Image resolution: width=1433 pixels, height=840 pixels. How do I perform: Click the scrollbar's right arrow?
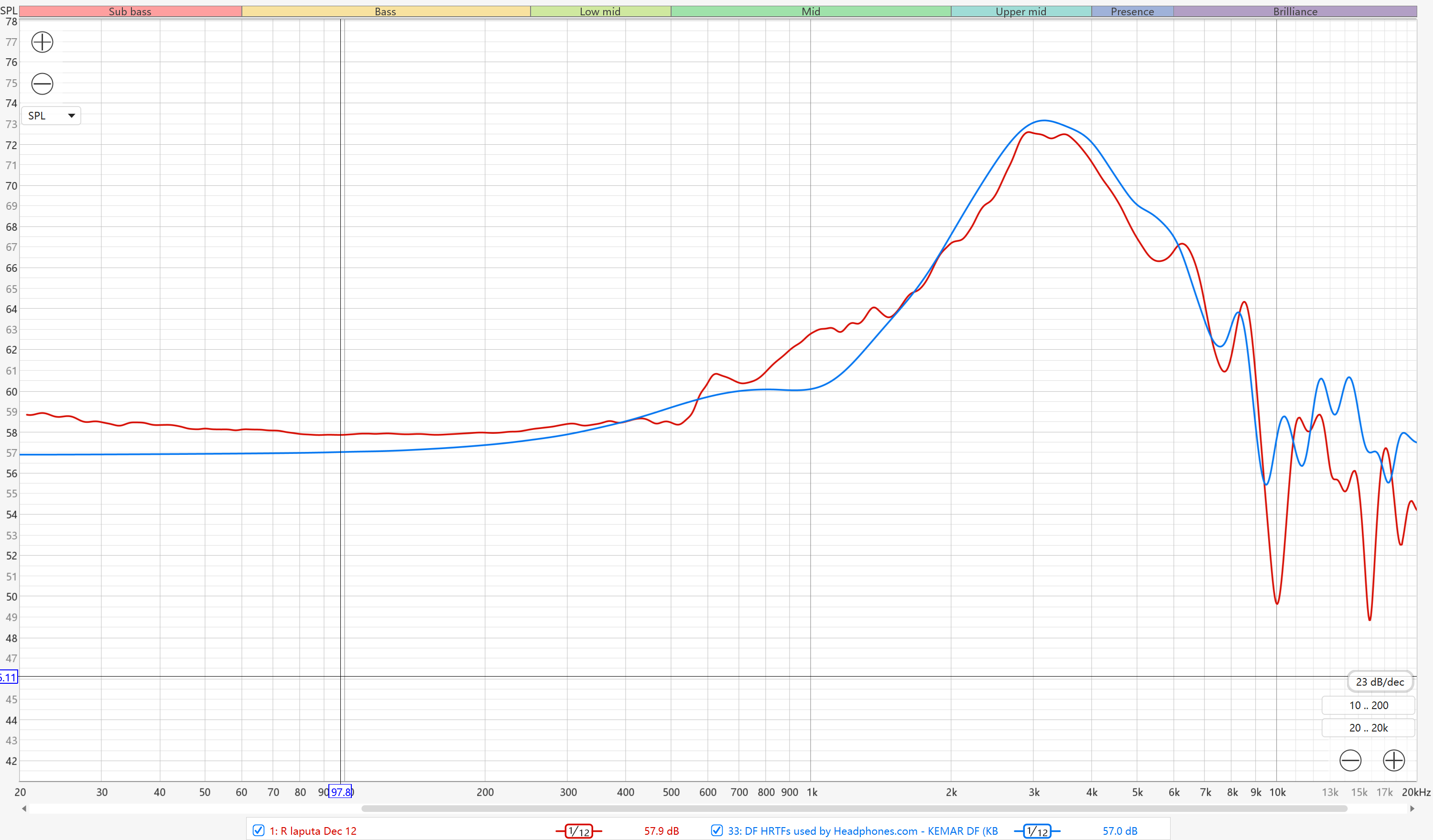(1412, 808)
